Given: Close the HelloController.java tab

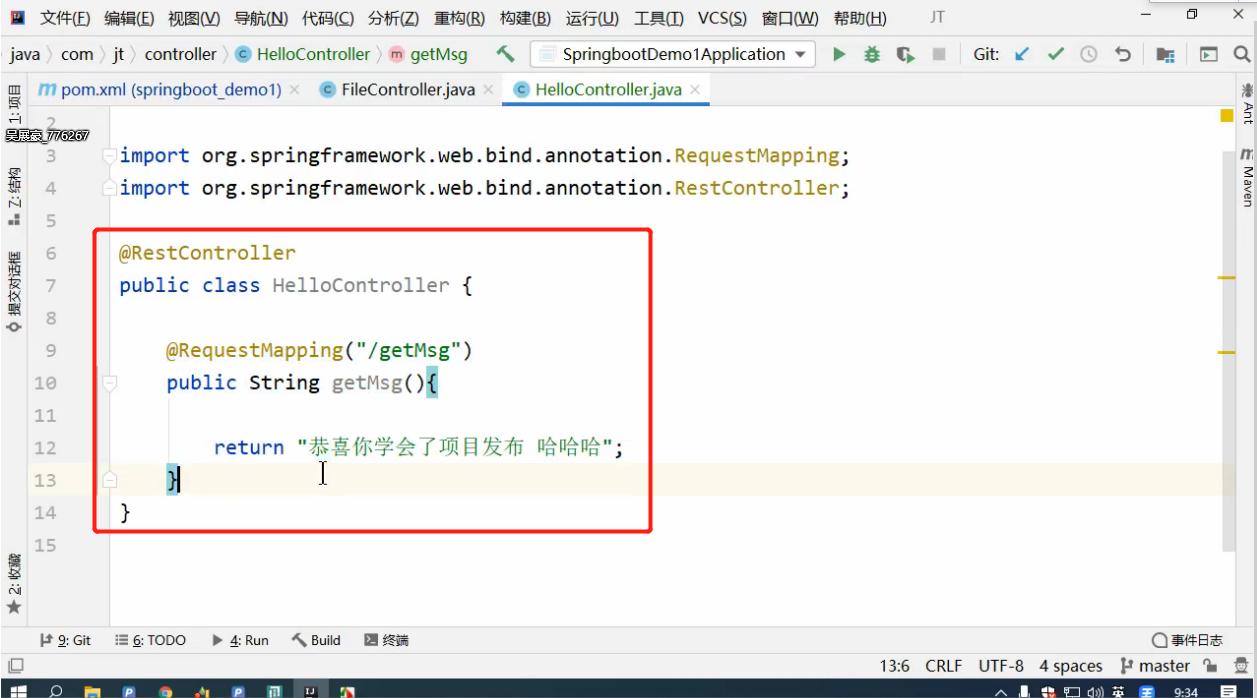Looking at the screenshot, I should tap(695, 89).
